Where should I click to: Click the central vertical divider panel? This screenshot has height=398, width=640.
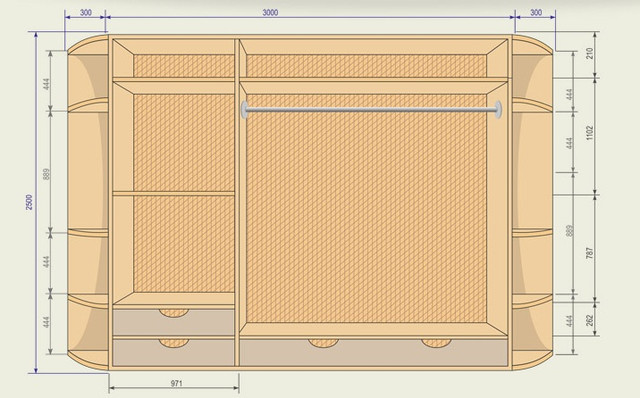[x=237, y=203]
